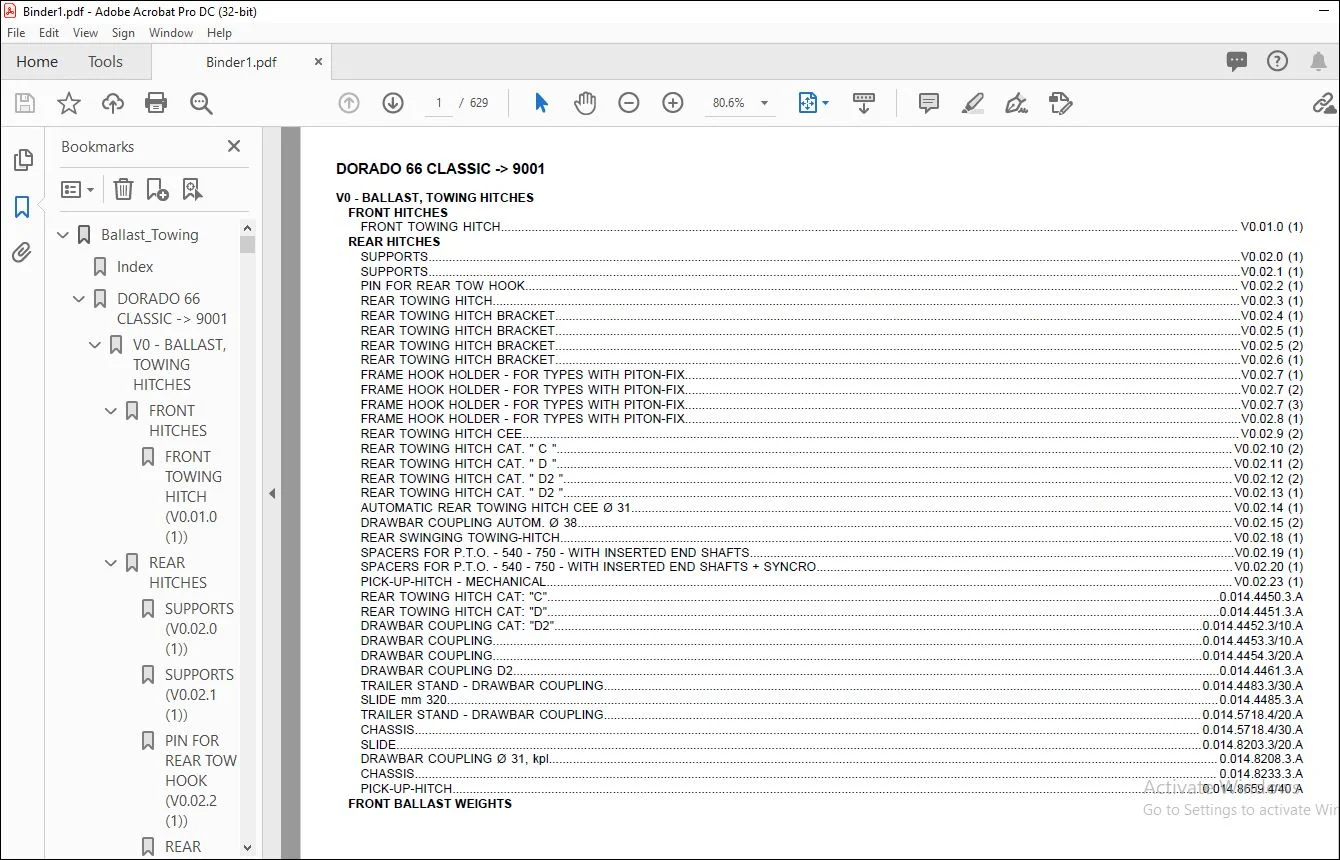Open the FRONT TOWING HITCH (V0.01.0 (1)) bookmark

click(x=193, y=497)
